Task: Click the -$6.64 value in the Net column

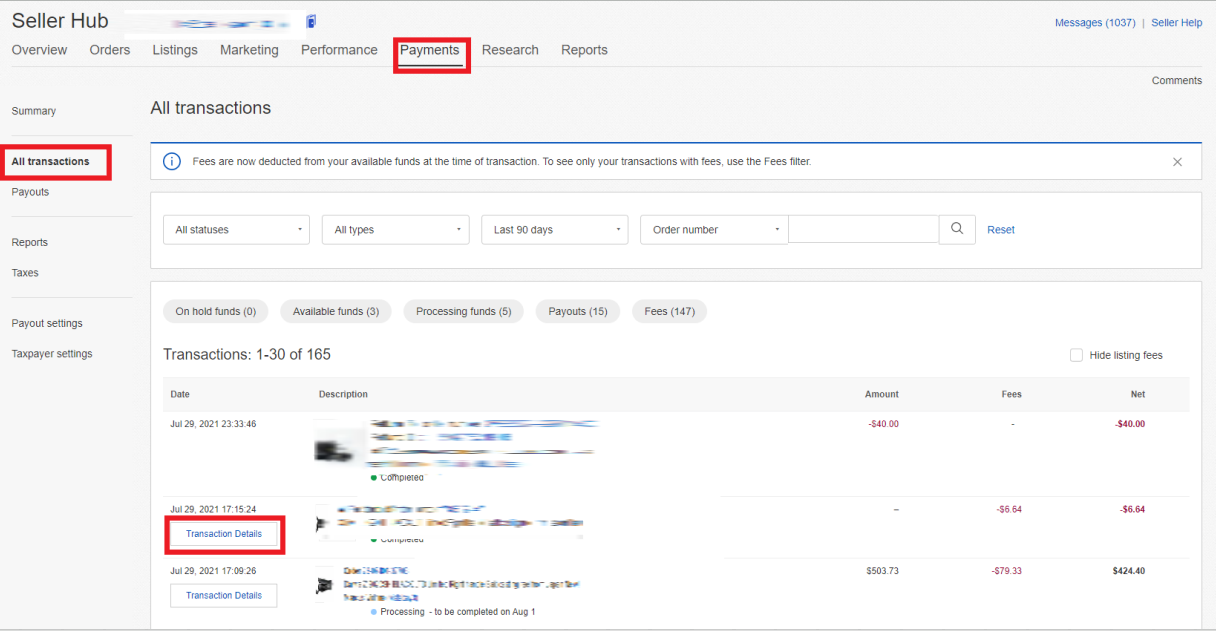Action: (1132, 509)
